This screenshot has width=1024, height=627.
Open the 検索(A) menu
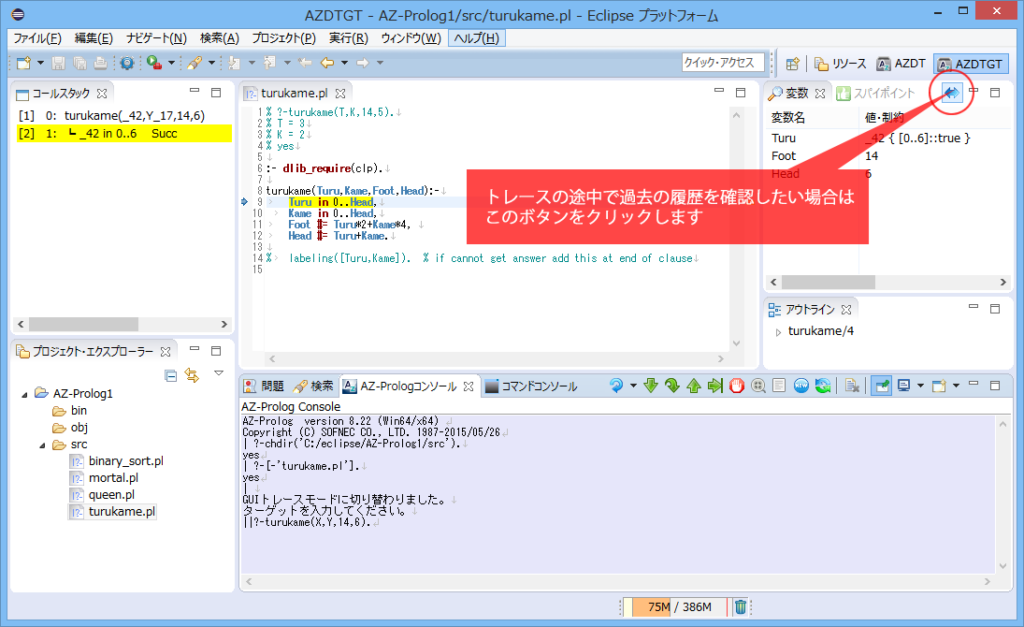[x=219, y=38]
